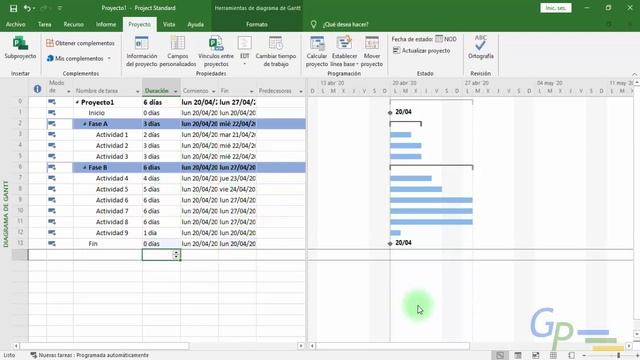The image size is (640, 360).
Task: Open Cambiar tiempo de trabajo
Action: tap(276, 52)
